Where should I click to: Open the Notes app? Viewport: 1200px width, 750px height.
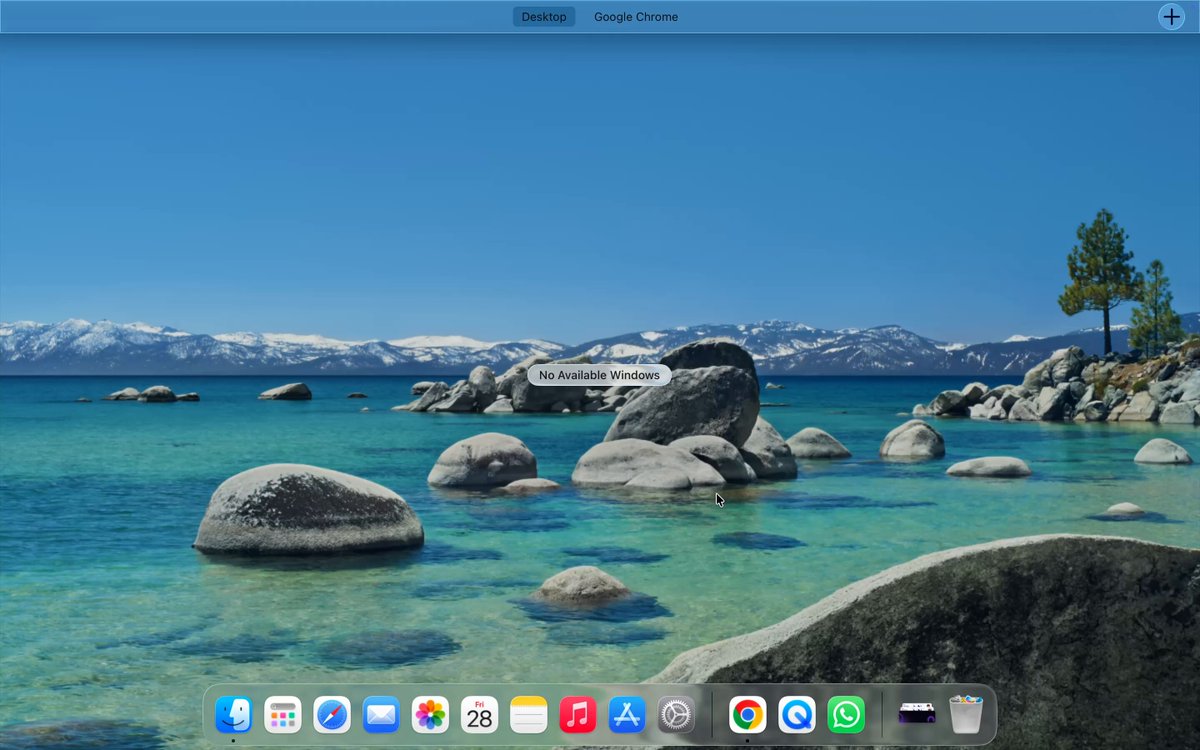pos(528,715)
